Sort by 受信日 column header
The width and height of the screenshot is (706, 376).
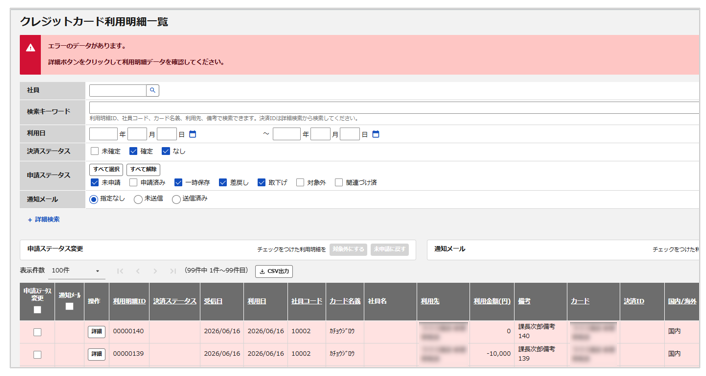coord(213,301)
